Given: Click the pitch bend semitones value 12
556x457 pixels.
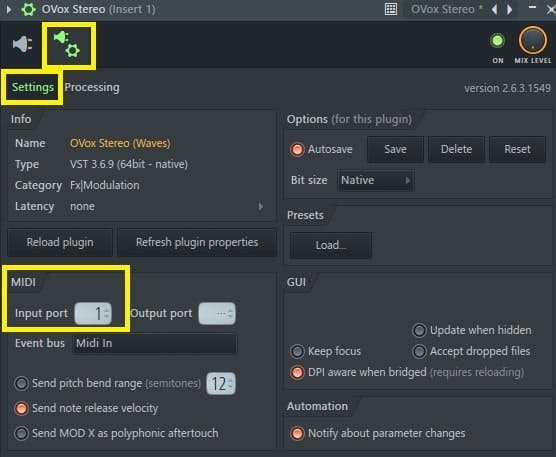Looking at the screenshot, I should 221,384.
